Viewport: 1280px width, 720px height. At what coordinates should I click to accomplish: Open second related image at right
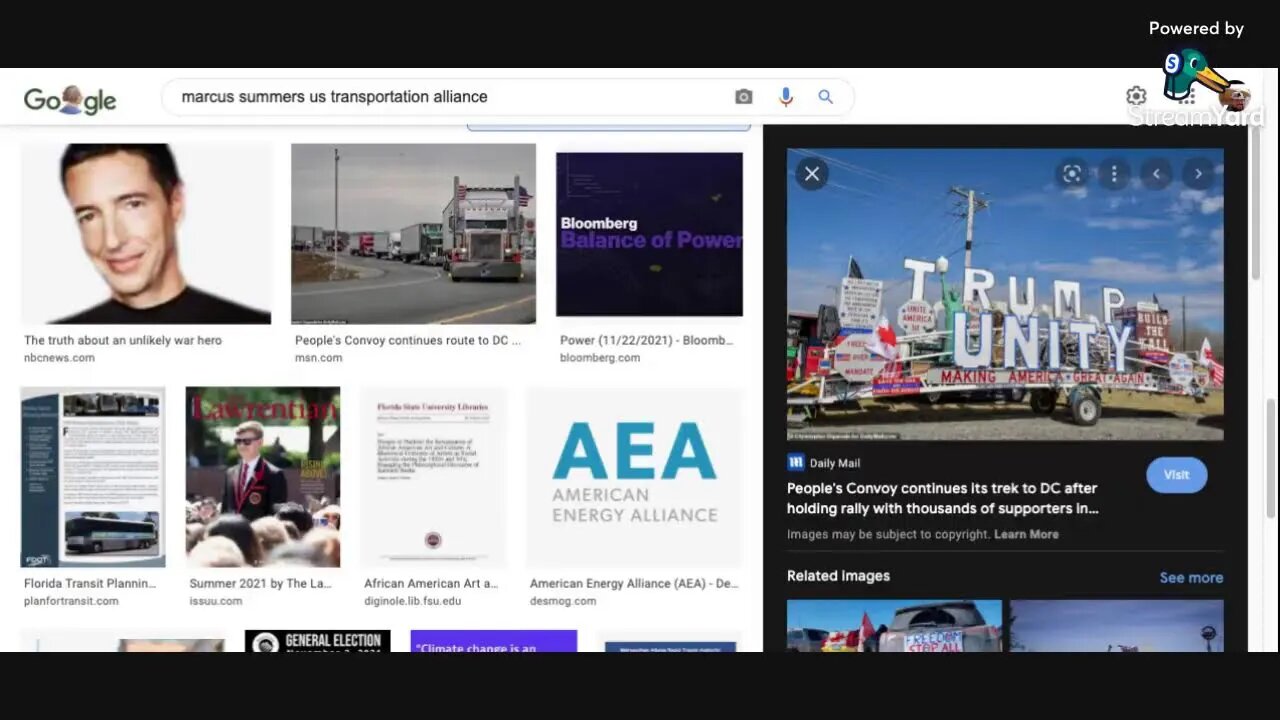pos(1117,626)
